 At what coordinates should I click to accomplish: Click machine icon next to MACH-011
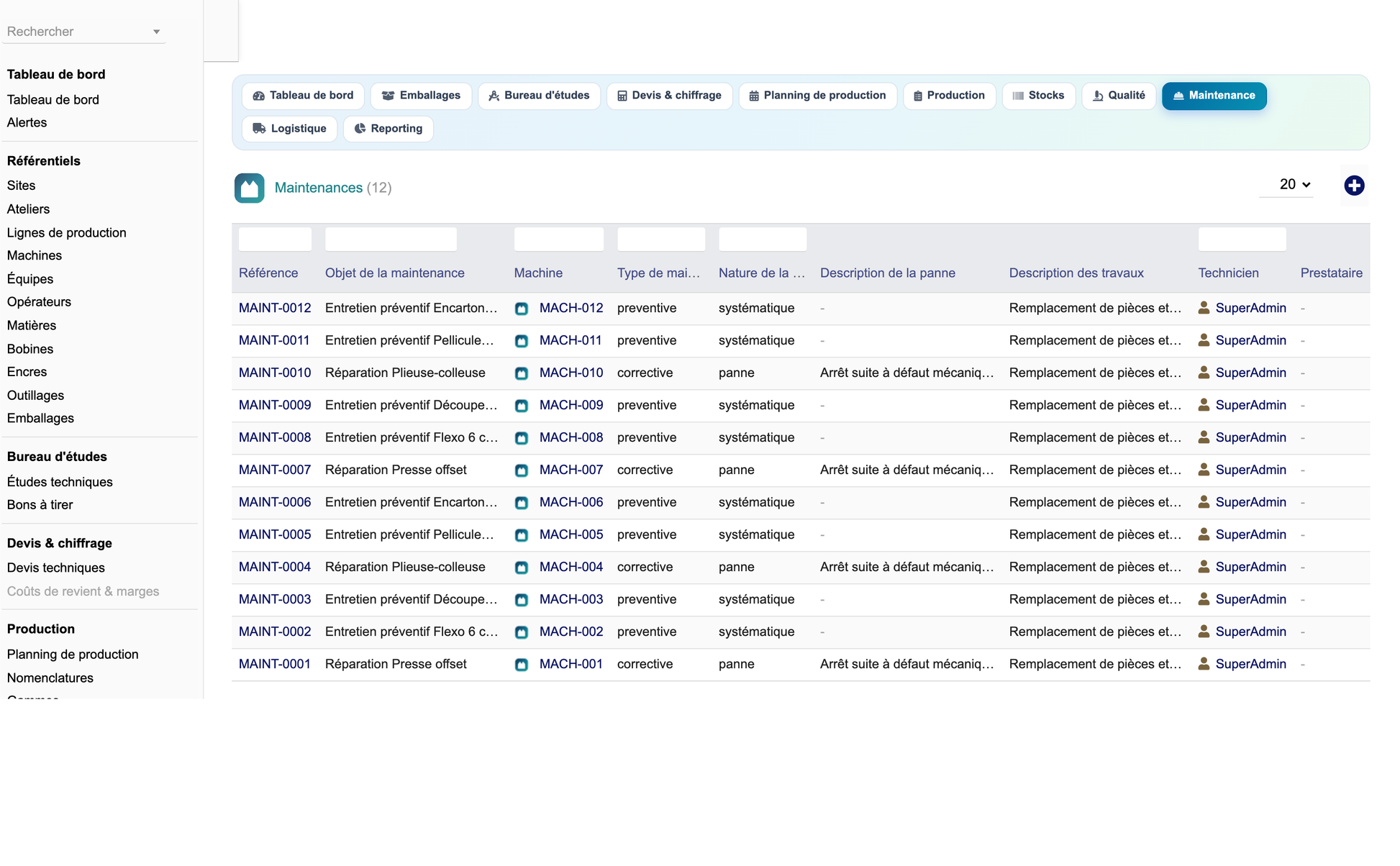coord(522,341)
